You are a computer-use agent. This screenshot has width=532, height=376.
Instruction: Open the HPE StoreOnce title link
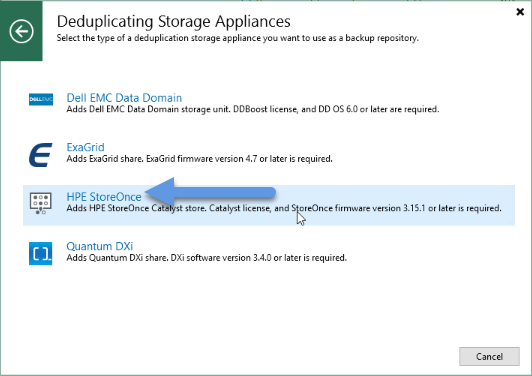point(104,197)
